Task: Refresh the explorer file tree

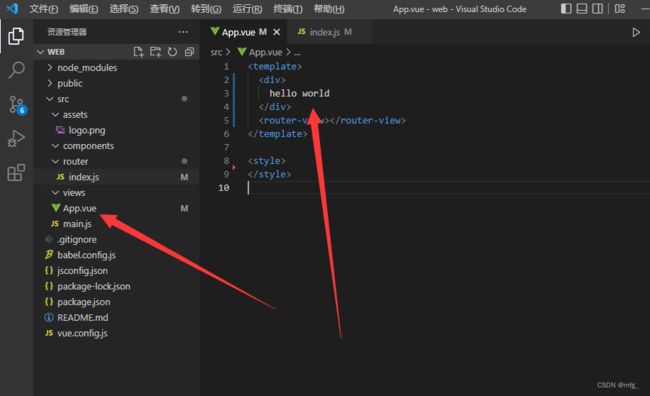Action: pyautogui.click(x=172, y=52)
